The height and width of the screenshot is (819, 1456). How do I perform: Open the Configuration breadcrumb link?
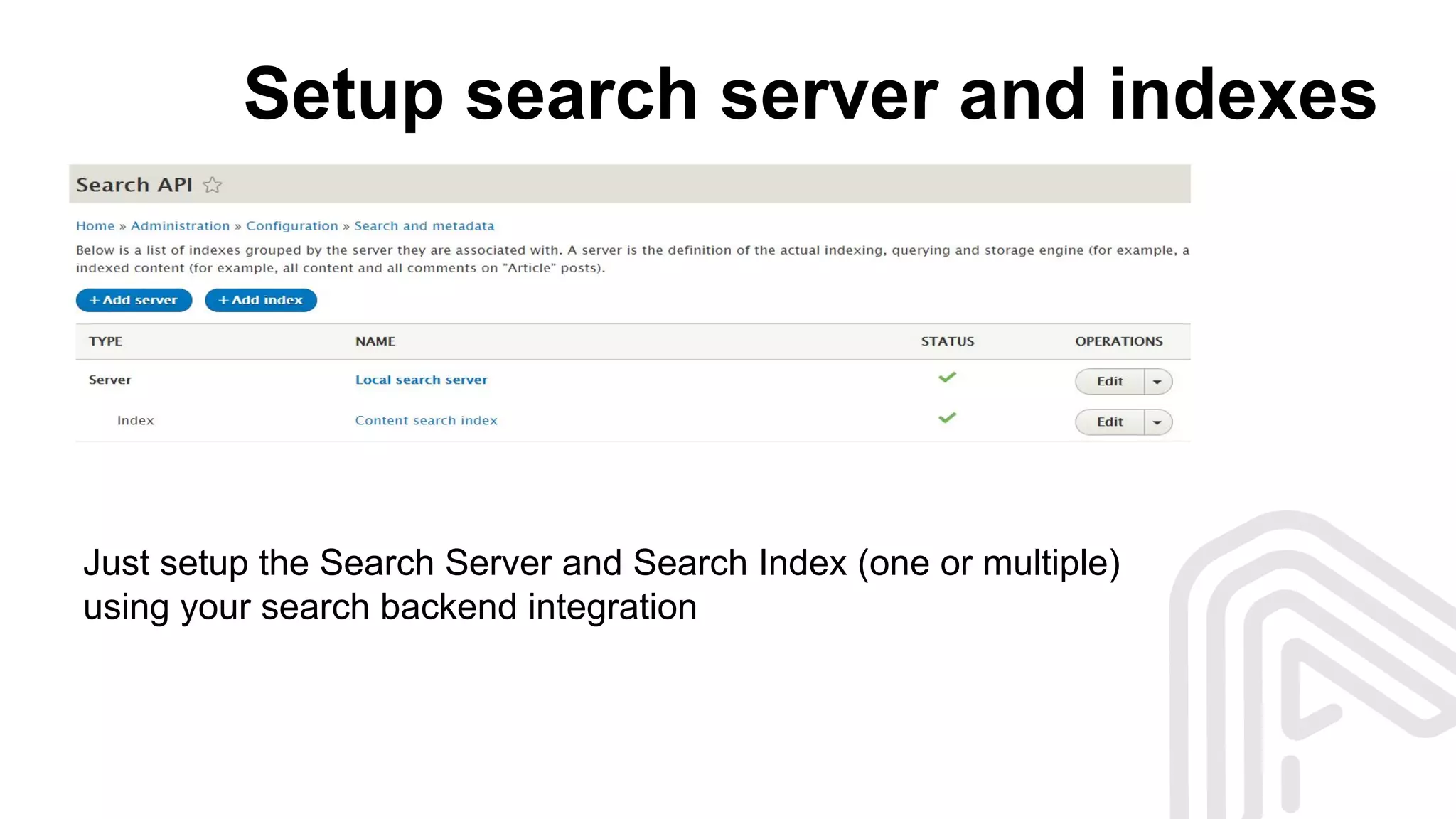292,225
